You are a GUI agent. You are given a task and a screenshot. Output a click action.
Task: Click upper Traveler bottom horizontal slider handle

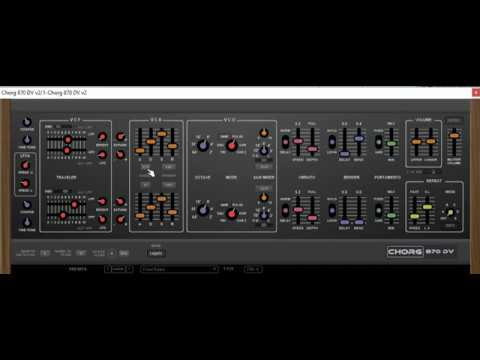(x=67, y=150)
